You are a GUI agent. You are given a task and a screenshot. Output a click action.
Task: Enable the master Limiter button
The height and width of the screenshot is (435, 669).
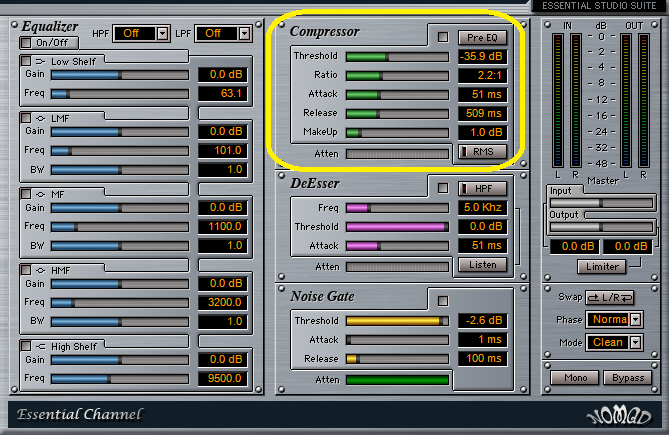[x=602, y=267]
